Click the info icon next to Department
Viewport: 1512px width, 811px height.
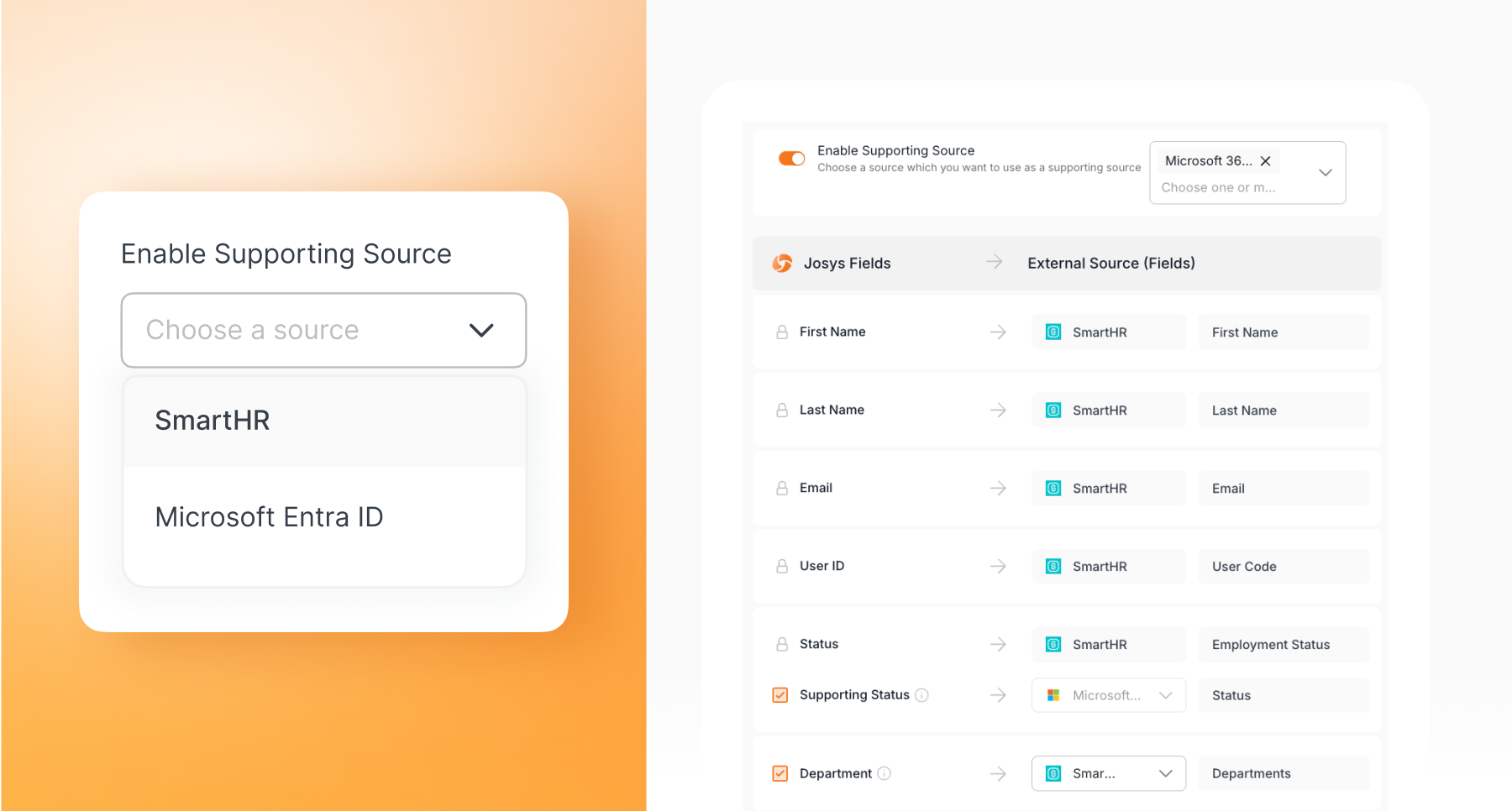coord(884,774)
